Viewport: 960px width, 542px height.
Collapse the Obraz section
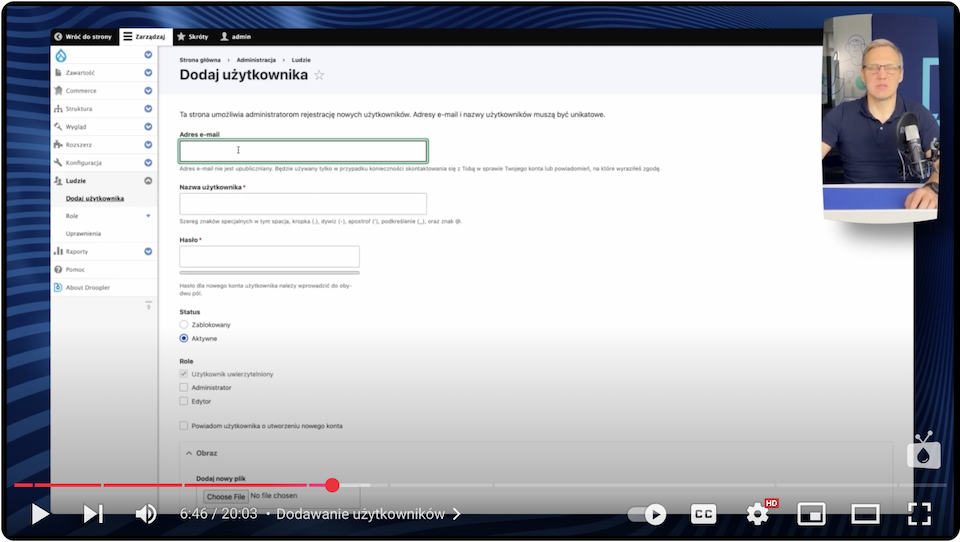(x=201, y=453)
